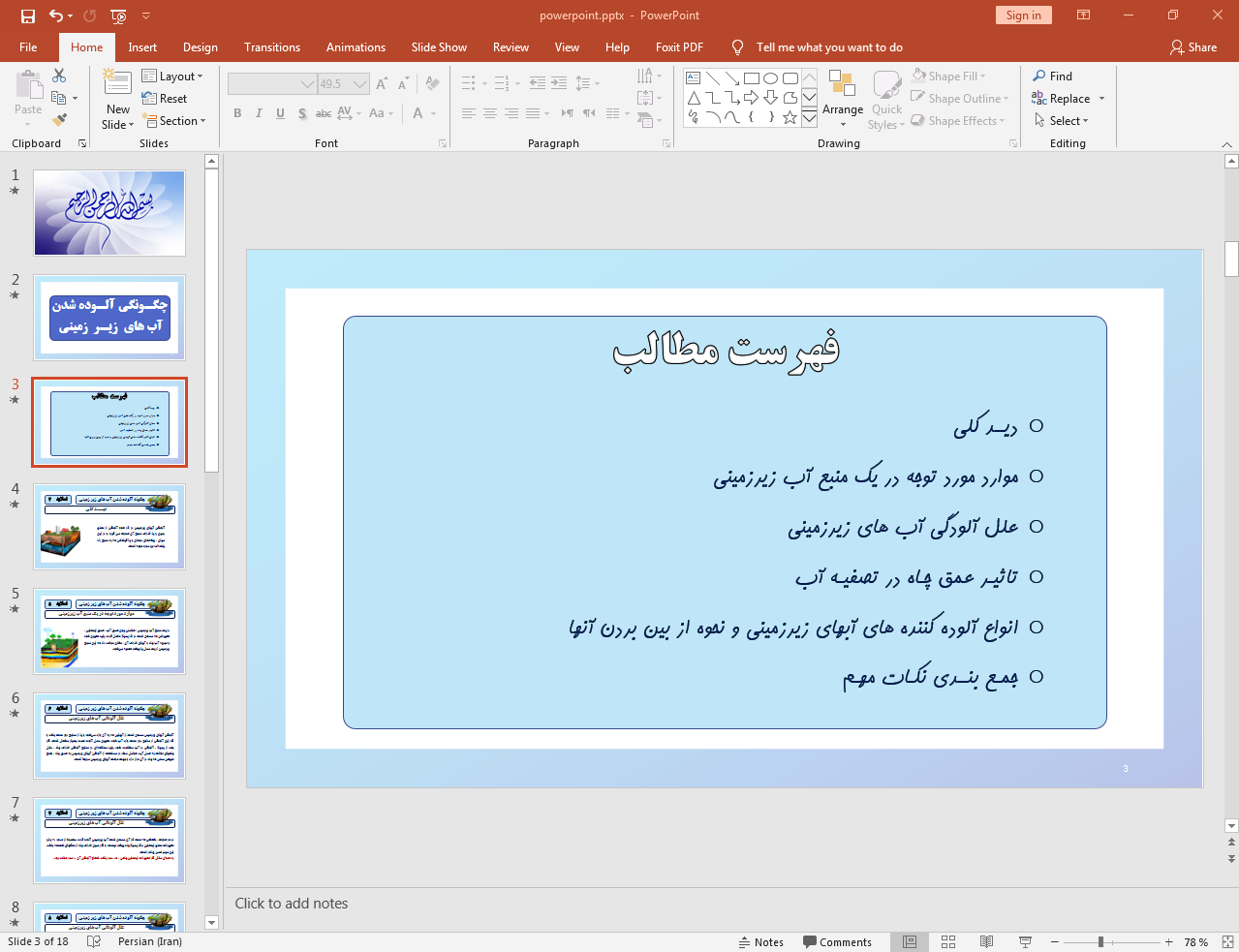Toggle Strikethrough formatting
The width and height of the screenshot is (1239, 952).
click(324, 113)
